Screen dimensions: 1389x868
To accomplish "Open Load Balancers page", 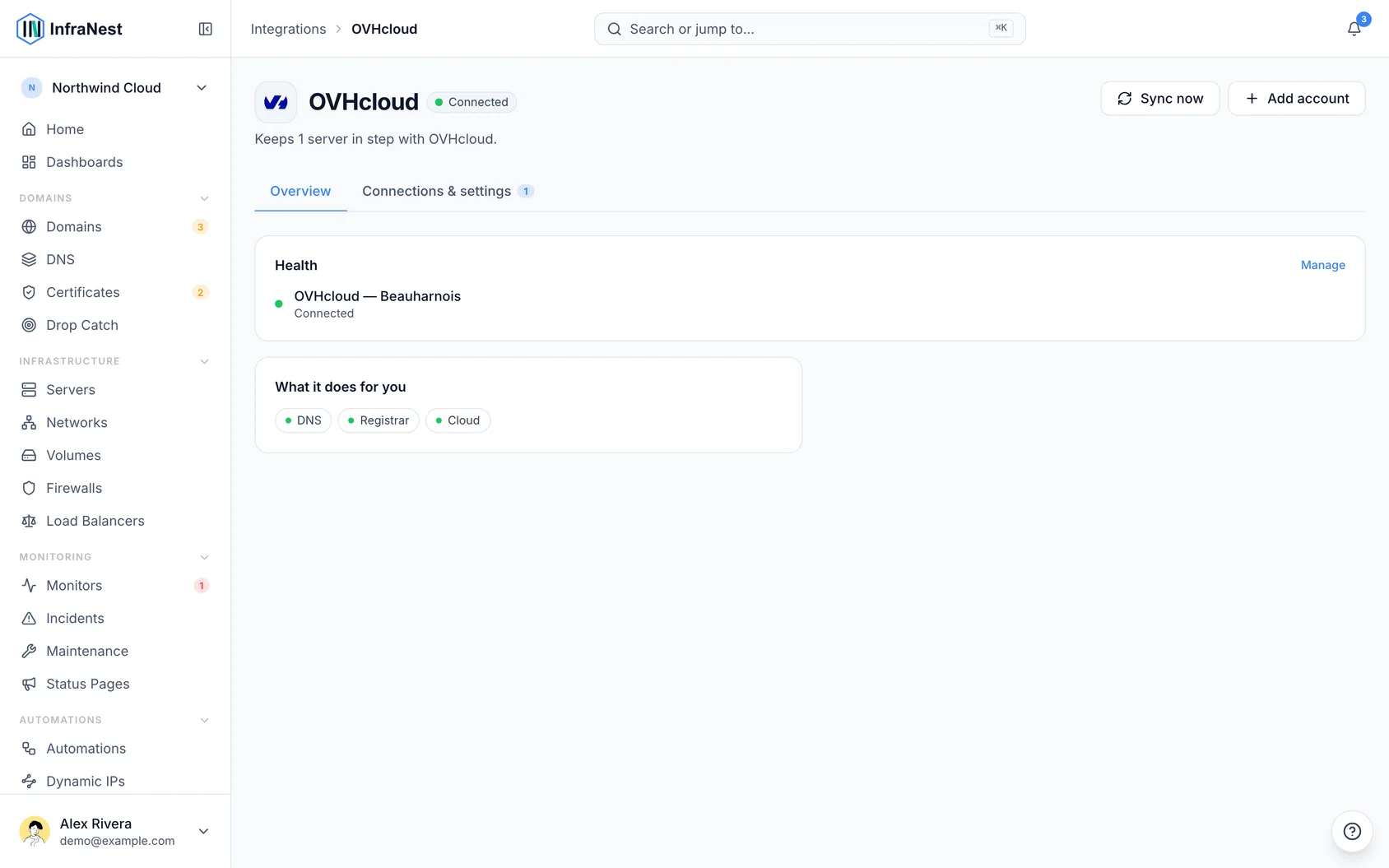I will (x=115, y=521).
